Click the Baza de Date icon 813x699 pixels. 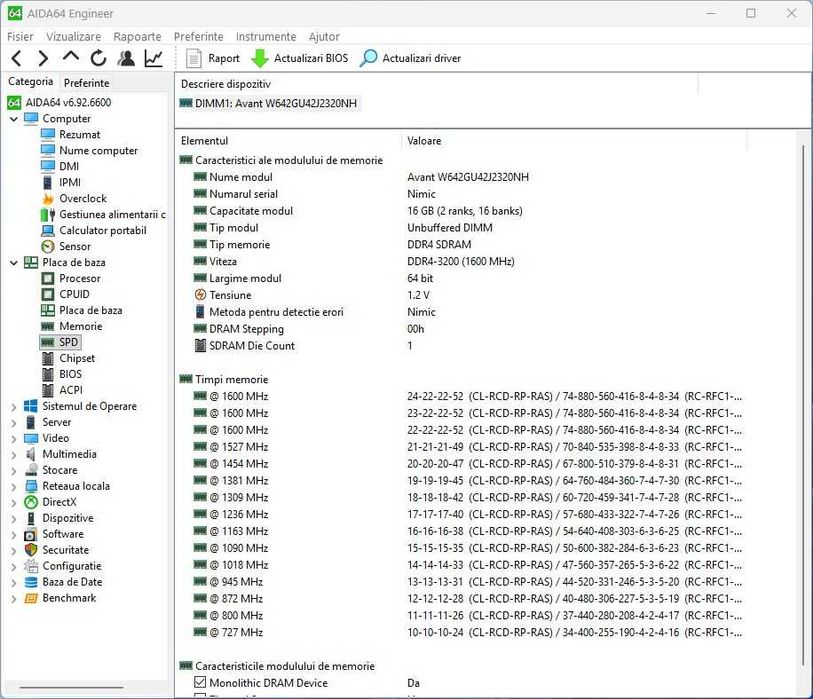coord(31,582)
